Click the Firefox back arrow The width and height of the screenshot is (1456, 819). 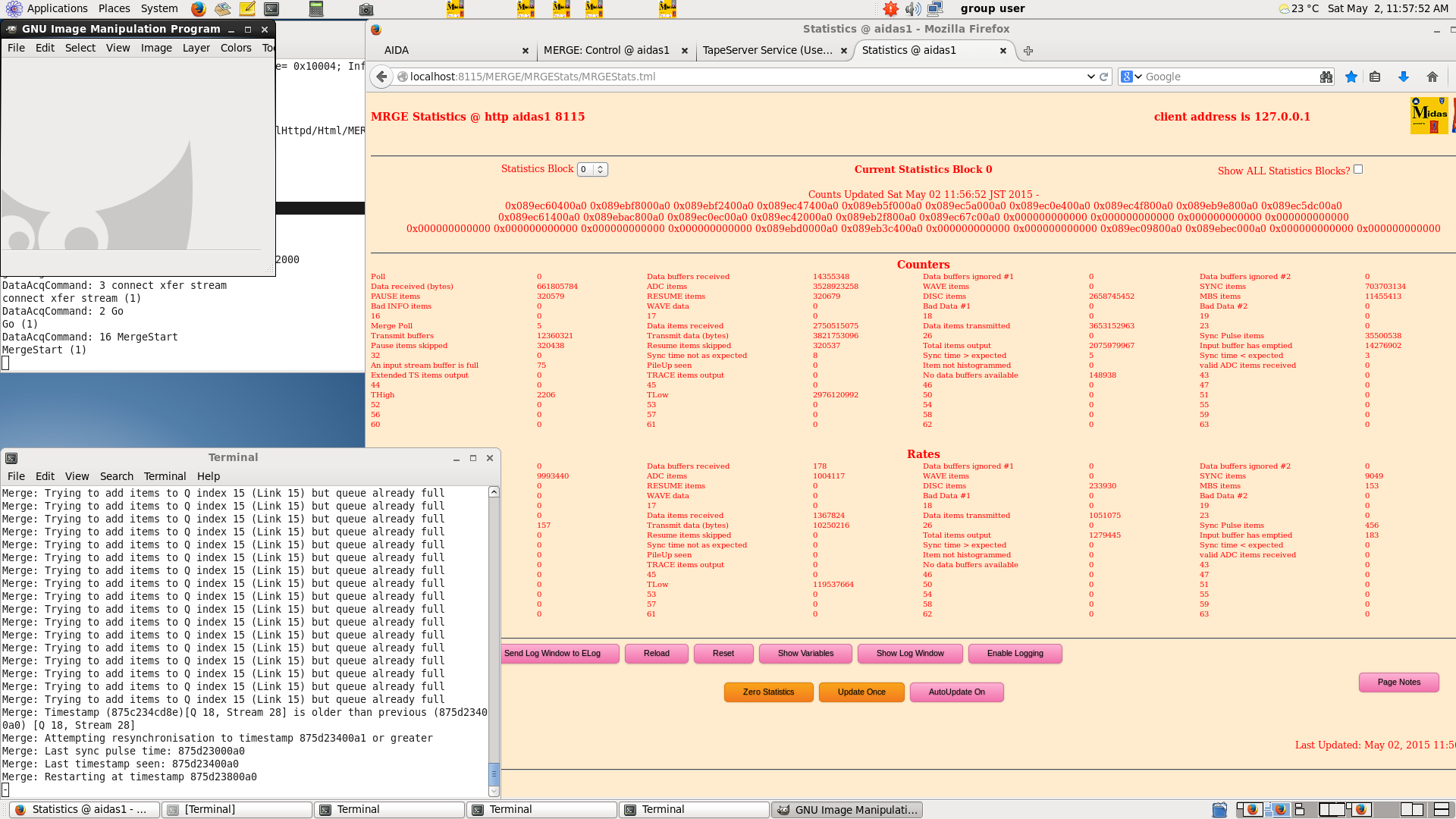click(x=382, y=77)
